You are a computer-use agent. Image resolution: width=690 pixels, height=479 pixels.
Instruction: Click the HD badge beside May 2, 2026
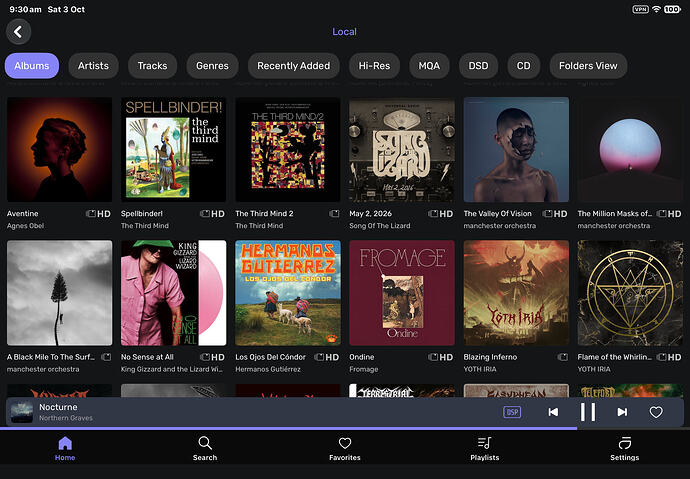pyautogui.click(x=446, y=214)
